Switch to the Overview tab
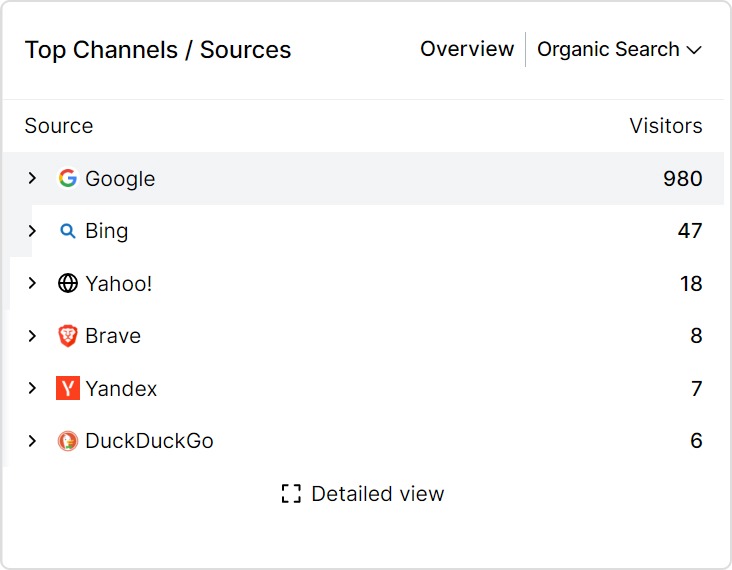The height and width of the screenshot is (570, 732). coord(467,49)
